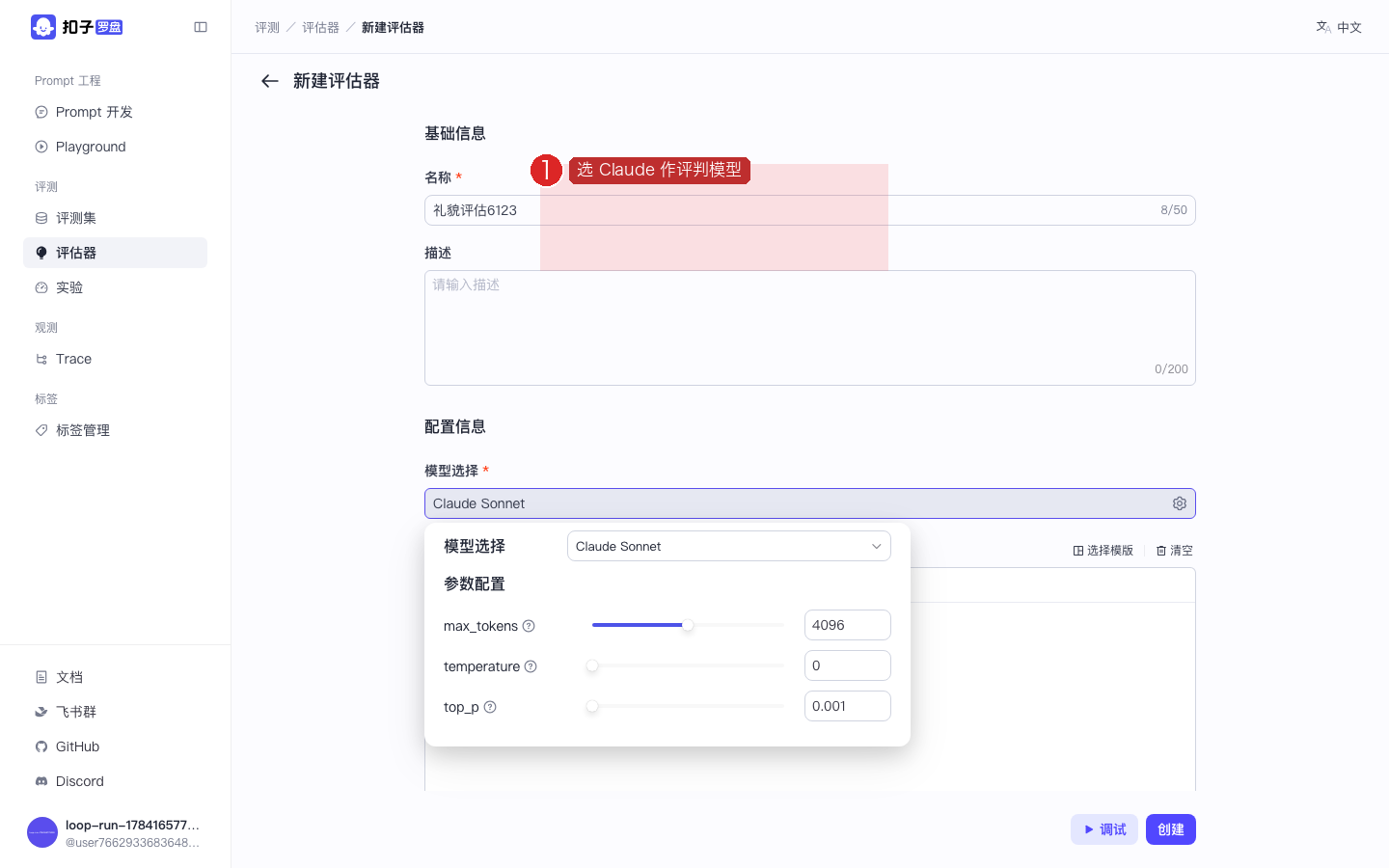The width and height of the screenshot is (1389, 868).
Task: Click the 扣子罗盘 logo icon
Action: pos(43,27)
